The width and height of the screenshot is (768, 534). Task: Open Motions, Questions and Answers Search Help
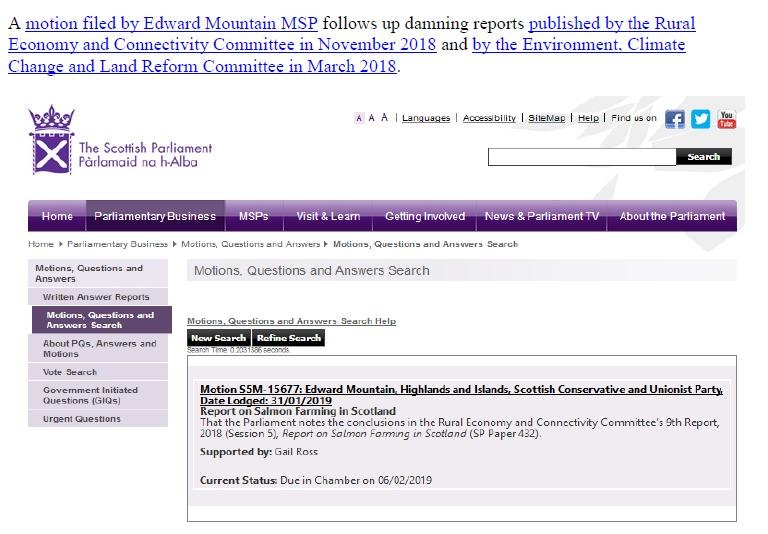[x=291, y=321]
